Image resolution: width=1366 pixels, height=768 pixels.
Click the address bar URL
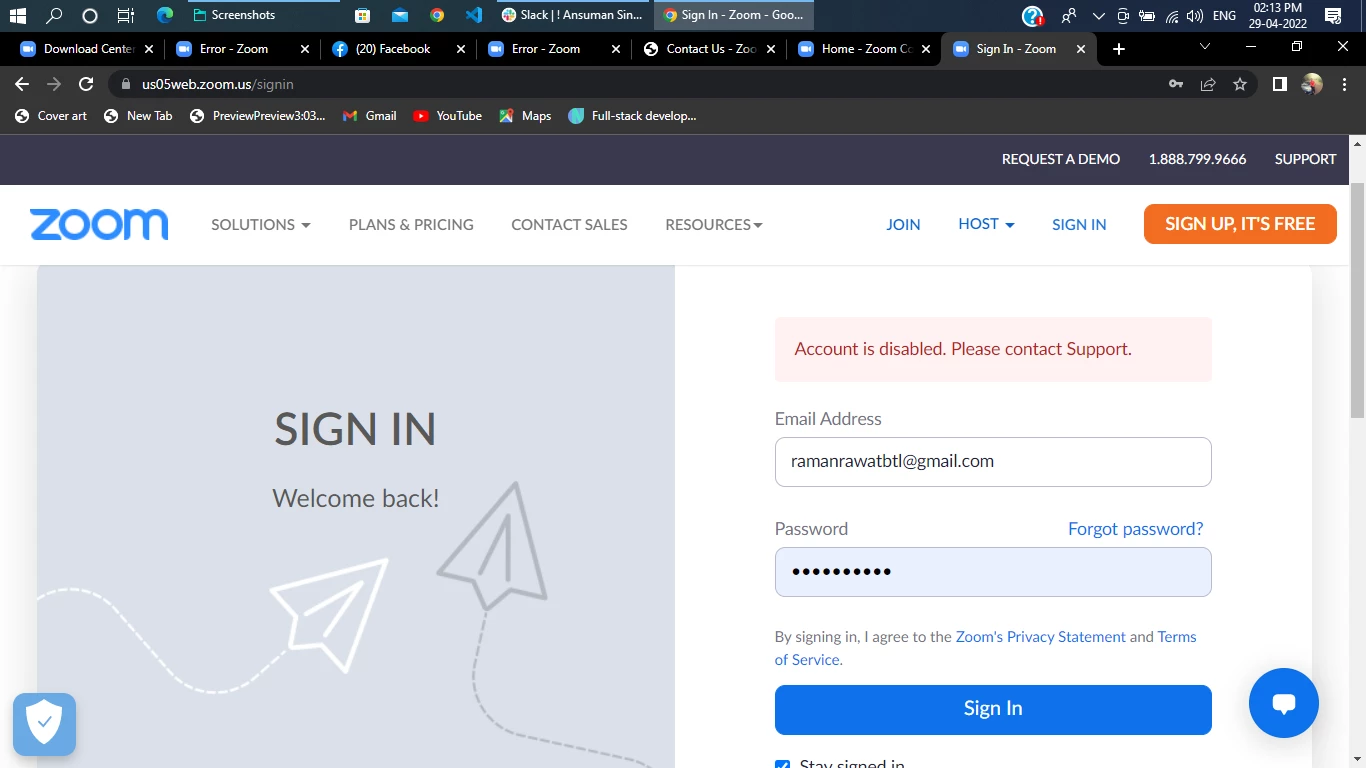pos(217,84)
